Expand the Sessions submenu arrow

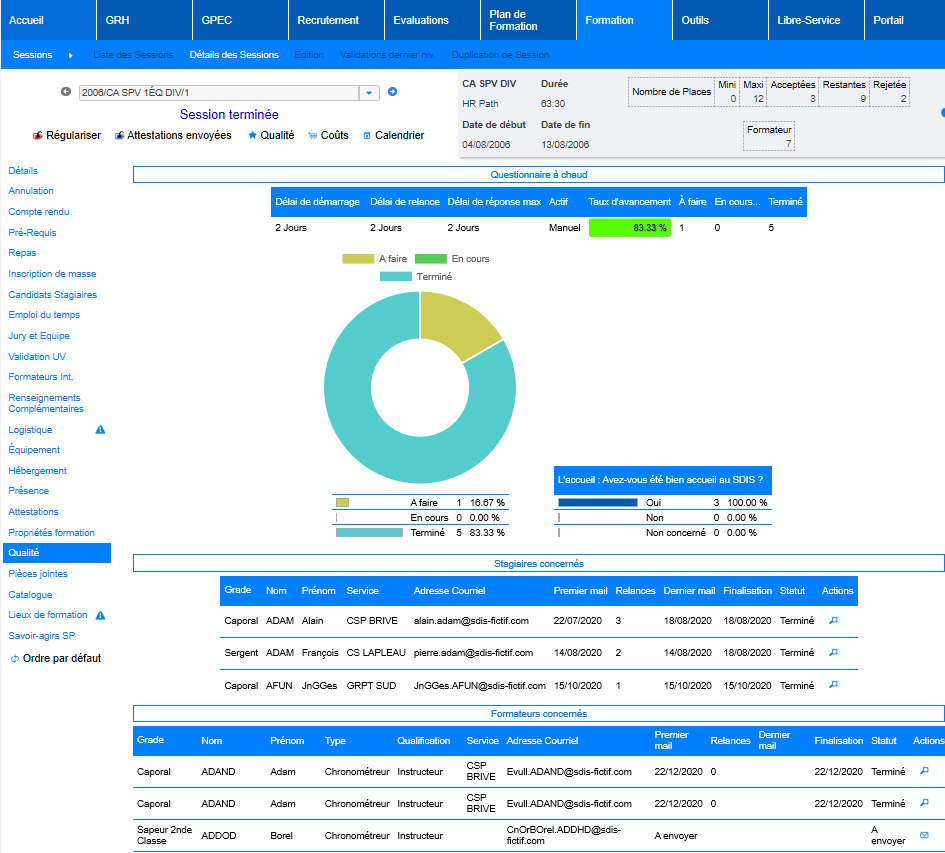(70, 55)
